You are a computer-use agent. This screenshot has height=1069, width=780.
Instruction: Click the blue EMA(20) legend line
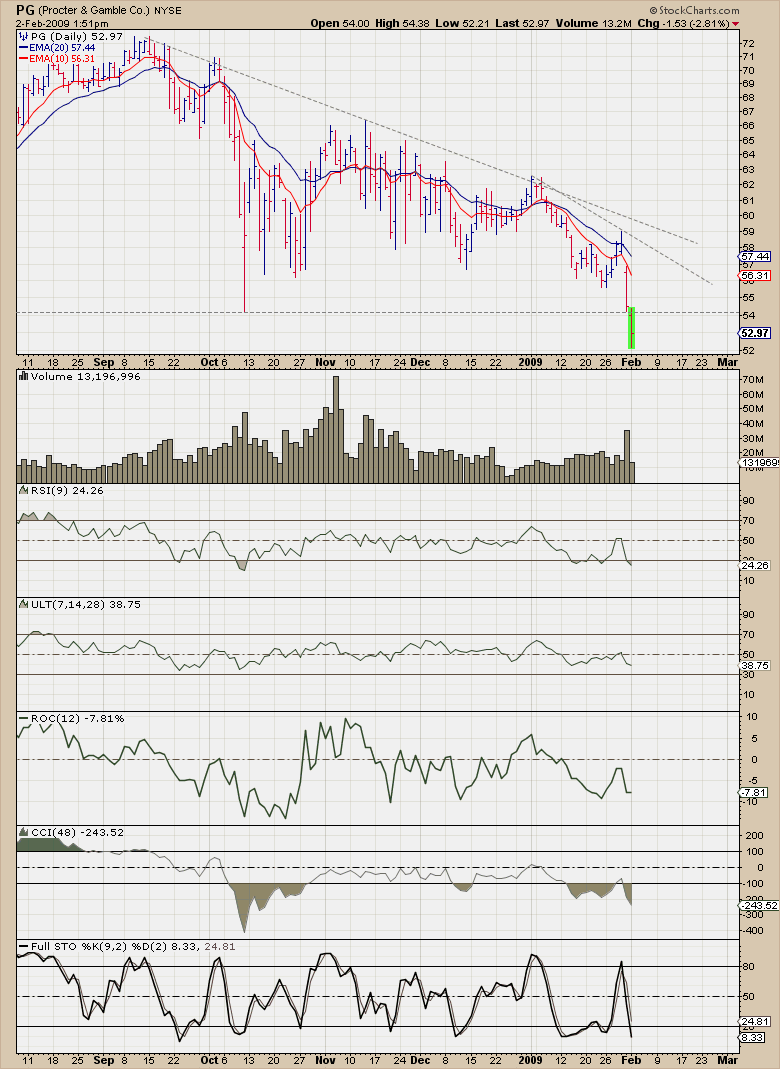24,48
